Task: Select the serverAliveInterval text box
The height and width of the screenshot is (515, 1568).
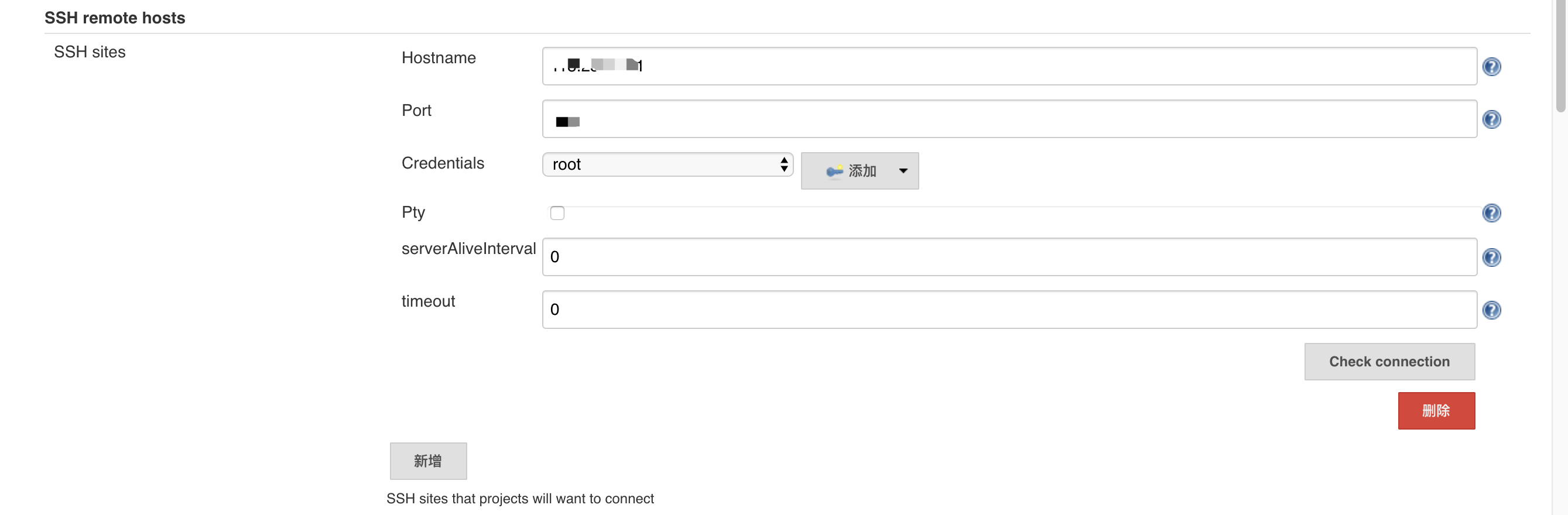Action: (1009, 257)
